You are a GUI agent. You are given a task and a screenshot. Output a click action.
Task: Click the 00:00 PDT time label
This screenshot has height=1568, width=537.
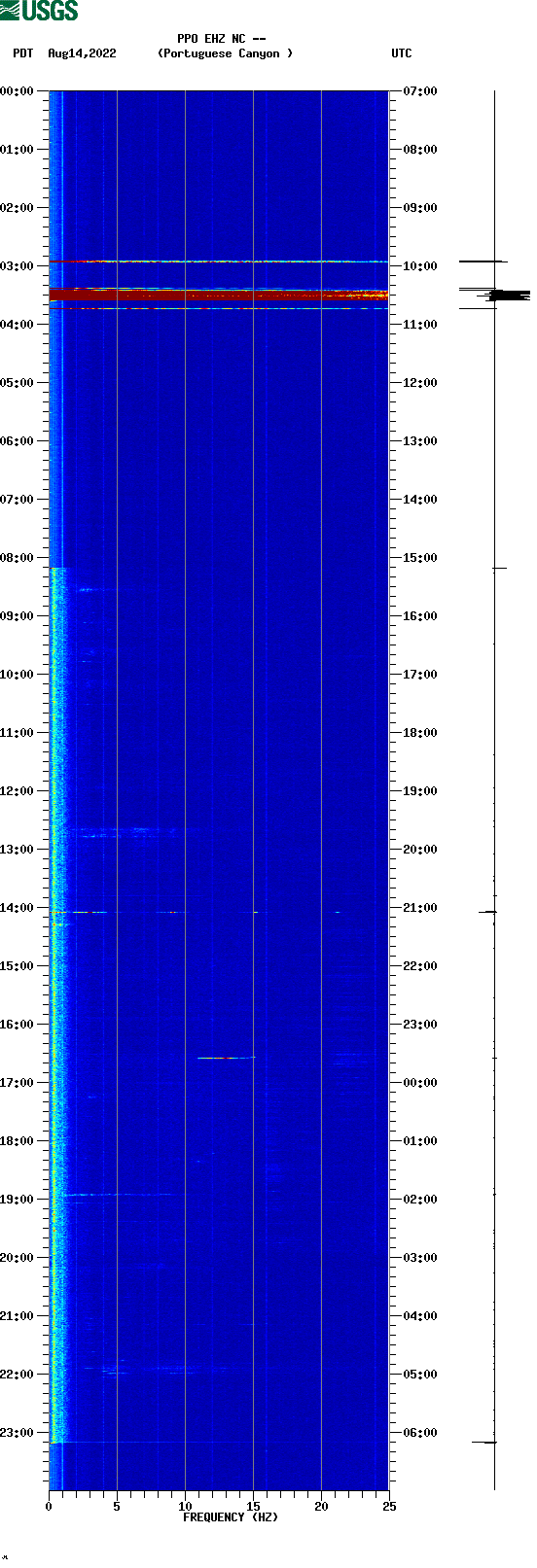pos(18,90)
